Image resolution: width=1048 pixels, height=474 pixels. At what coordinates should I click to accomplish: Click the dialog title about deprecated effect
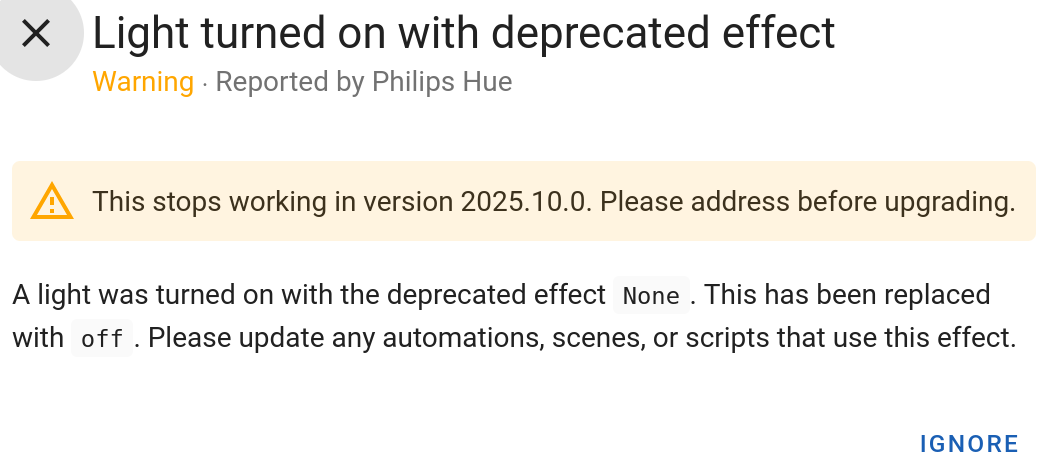click(464, 34)
